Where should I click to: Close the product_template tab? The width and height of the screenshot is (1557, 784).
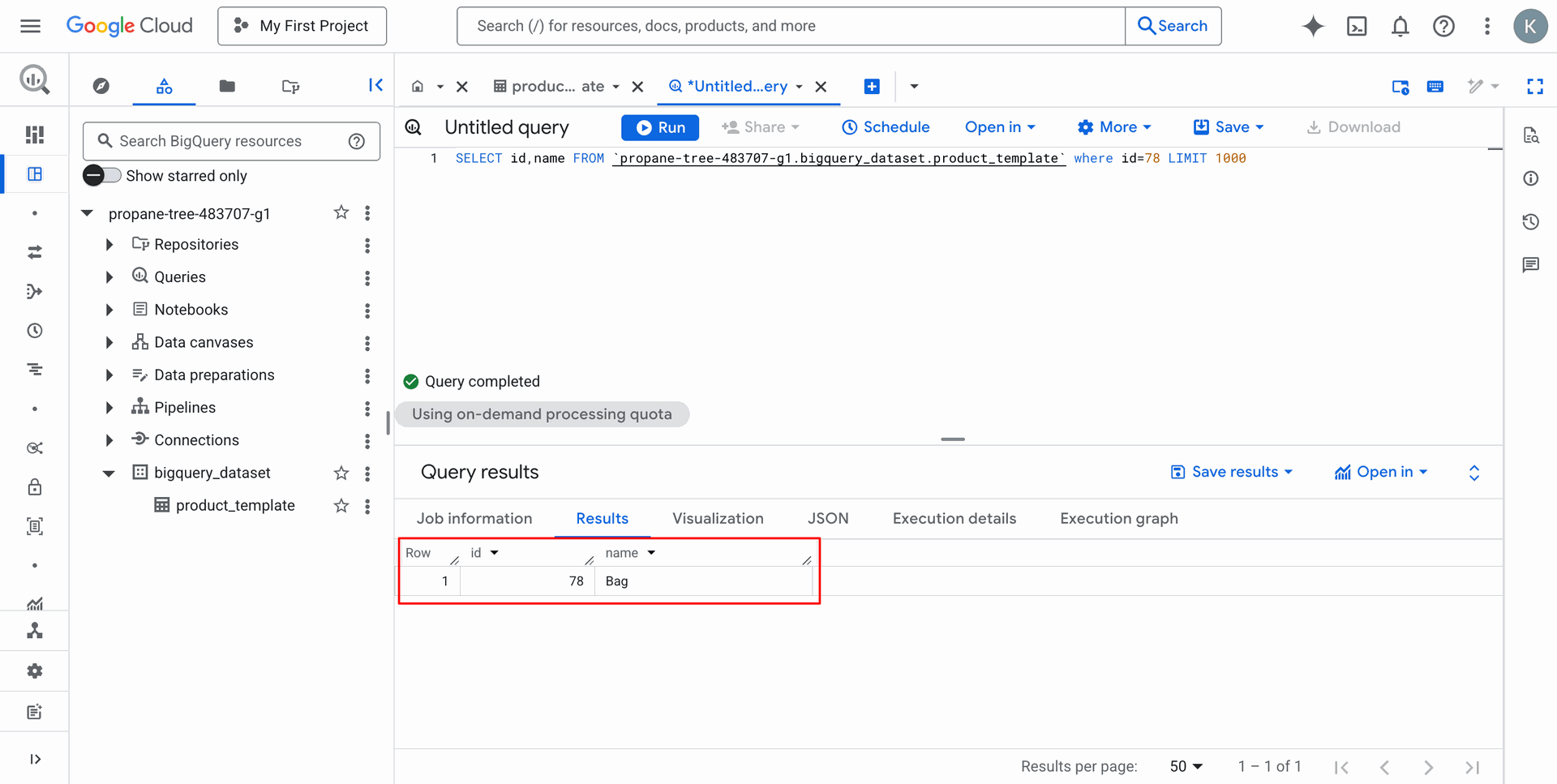pos(637,87)
